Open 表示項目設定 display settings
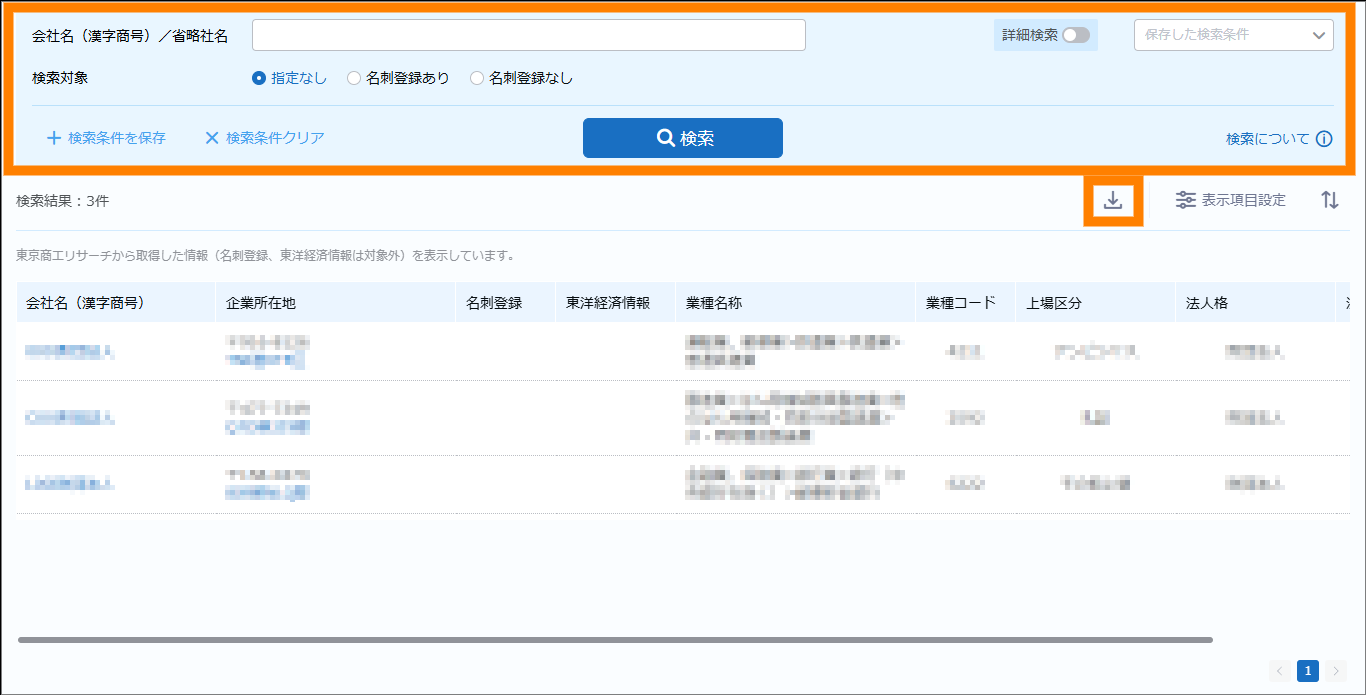Image resolution: width=1366 pixels, height=695 pixels. [x=1230, y=200]
